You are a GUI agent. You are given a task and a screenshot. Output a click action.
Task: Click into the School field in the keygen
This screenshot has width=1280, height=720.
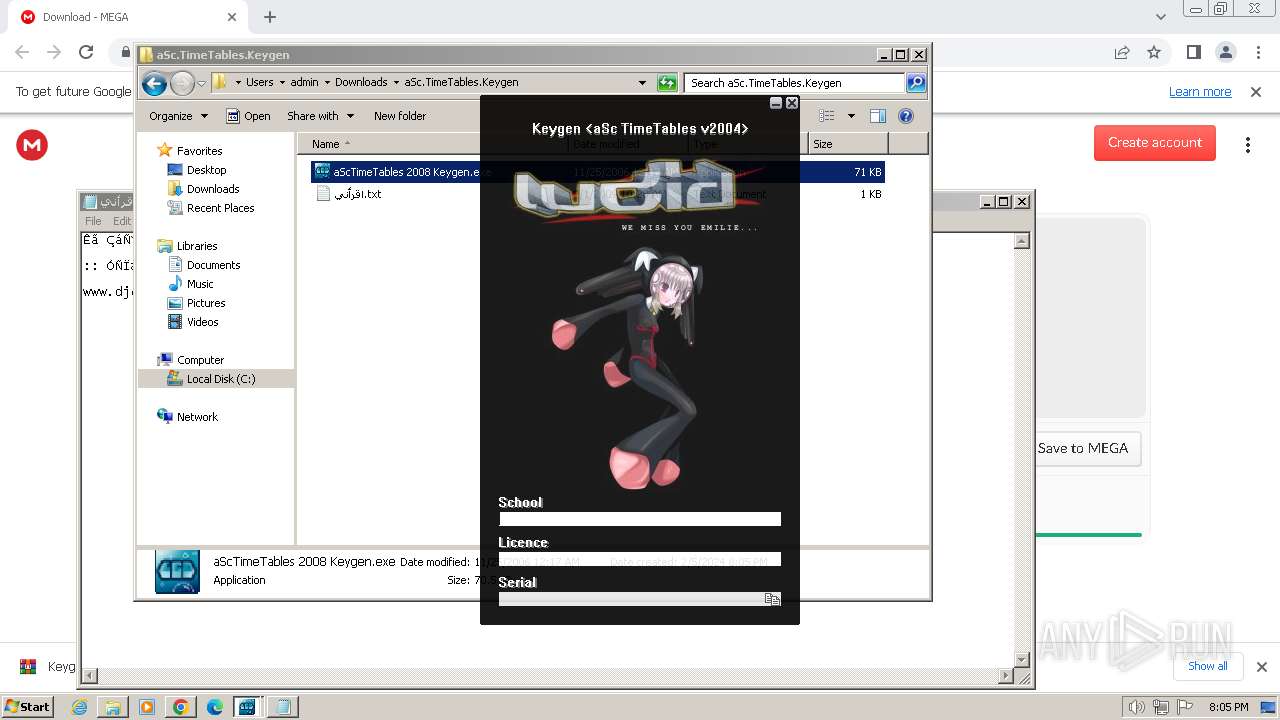(x=640, y=519)
